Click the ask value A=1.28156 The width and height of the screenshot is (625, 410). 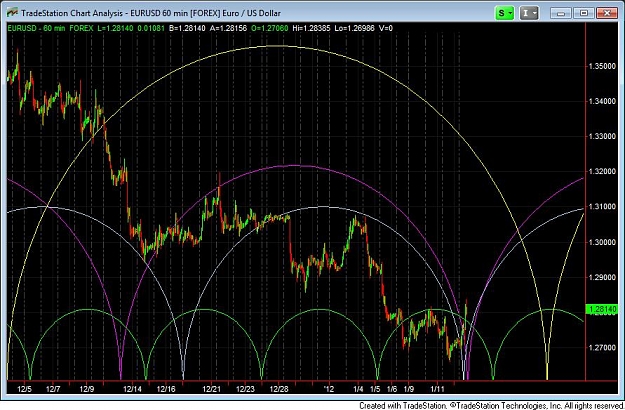[x=228, y=28]
